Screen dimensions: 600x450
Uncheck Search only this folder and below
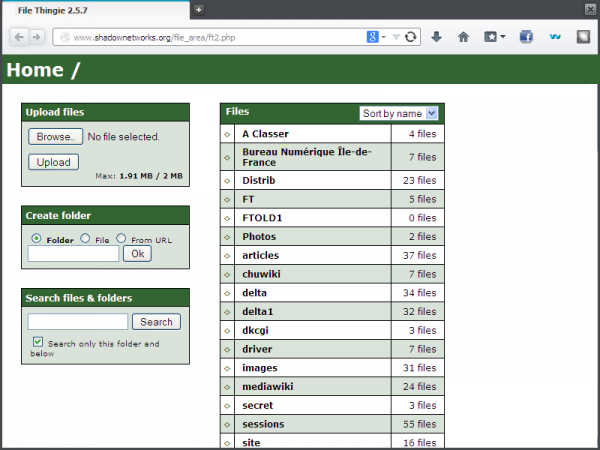38,342
